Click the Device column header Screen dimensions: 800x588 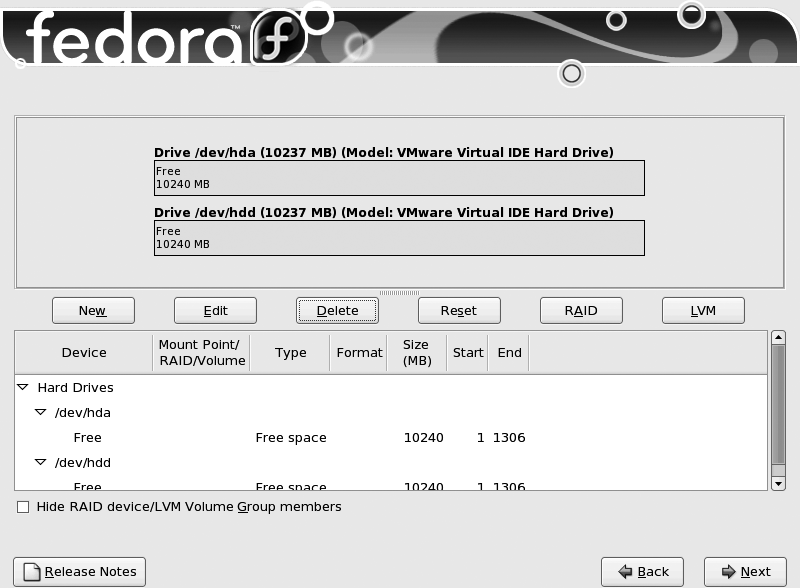click(84, 352)
